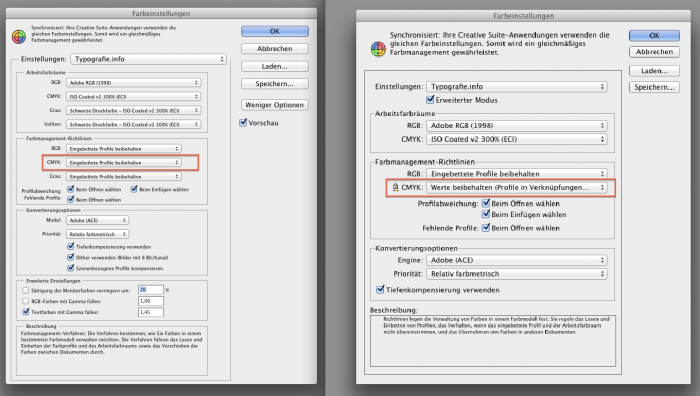Open RGB working space dropdown in left dialog

pyautogui.click(x=133, y=83)
